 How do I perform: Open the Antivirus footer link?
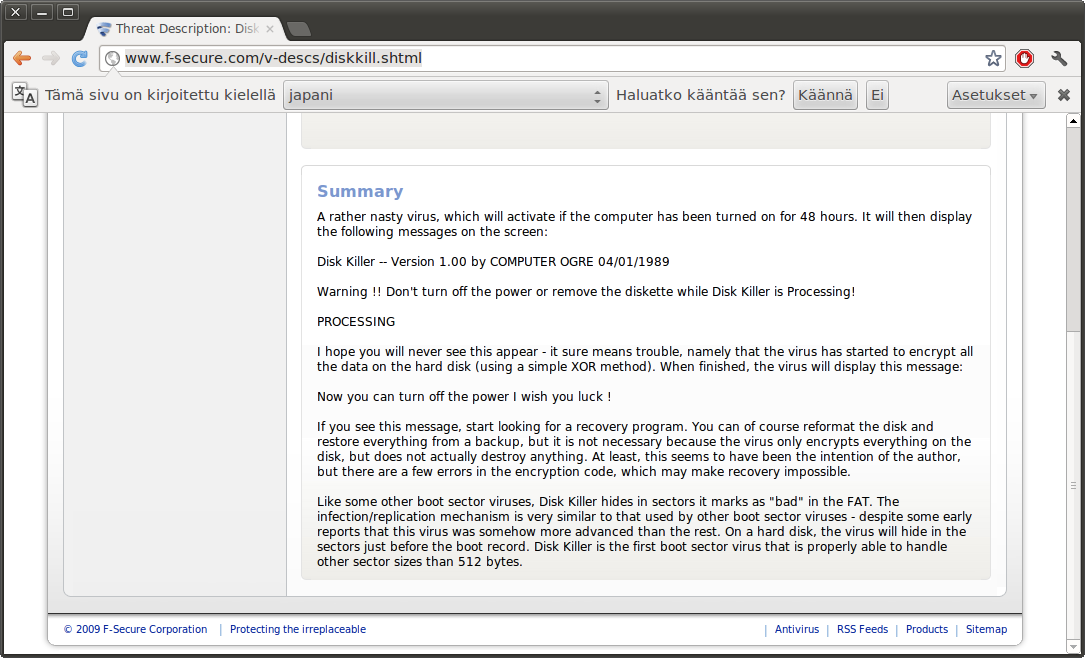797,630
